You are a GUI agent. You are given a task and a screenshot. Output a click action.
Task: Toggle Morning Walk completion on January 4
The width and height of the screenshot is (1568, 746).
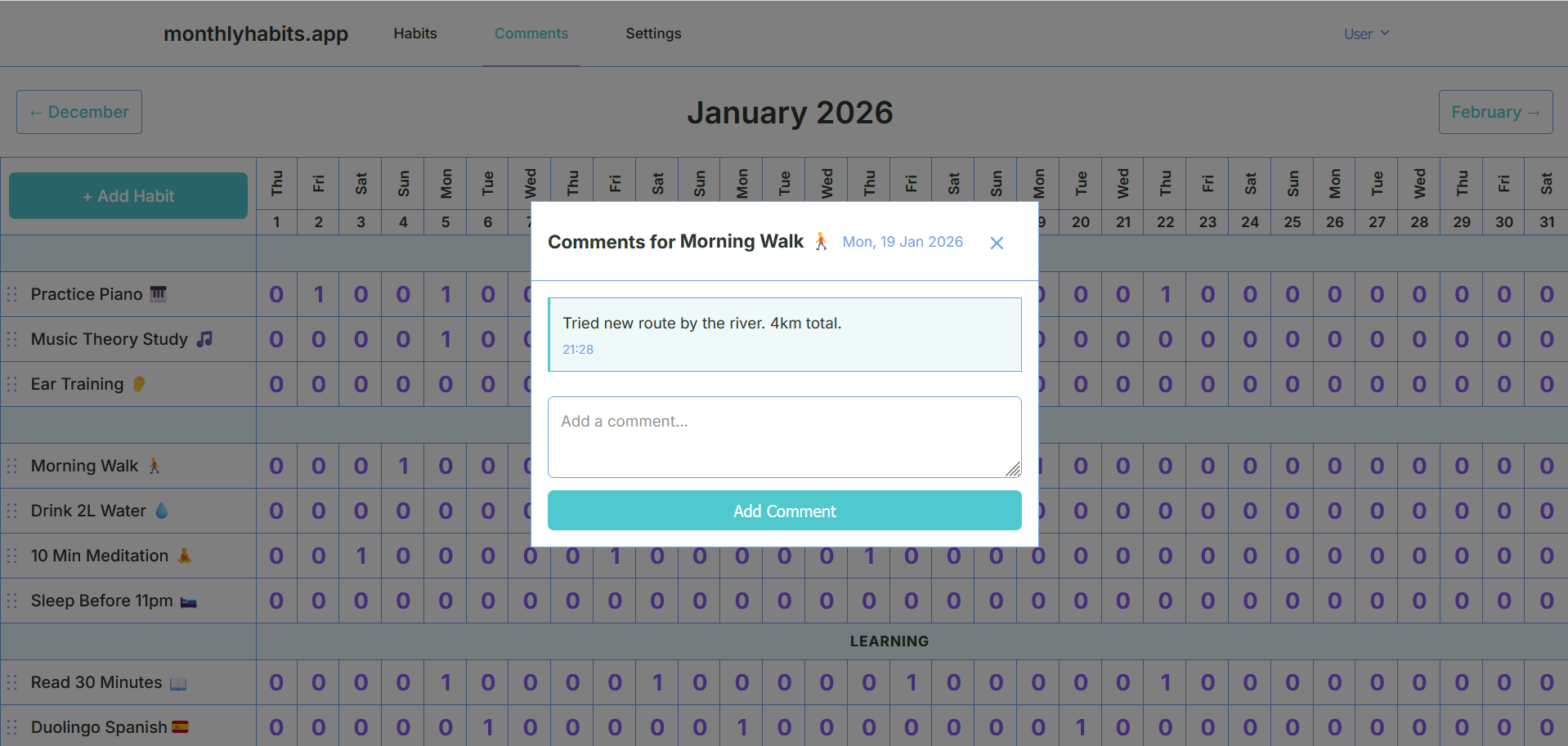coord(403,466)
